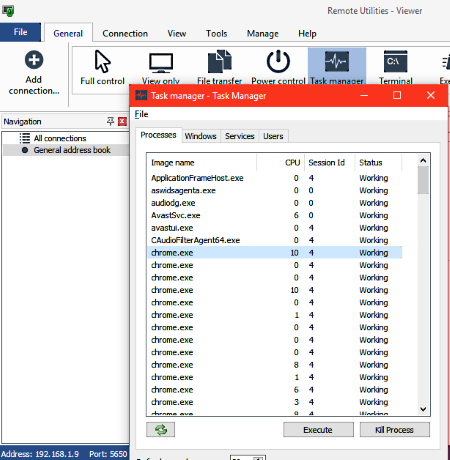Viewport: 450px width, 460px height.
Task: Click the process list scroll down arrow
Action: [423, 409]
